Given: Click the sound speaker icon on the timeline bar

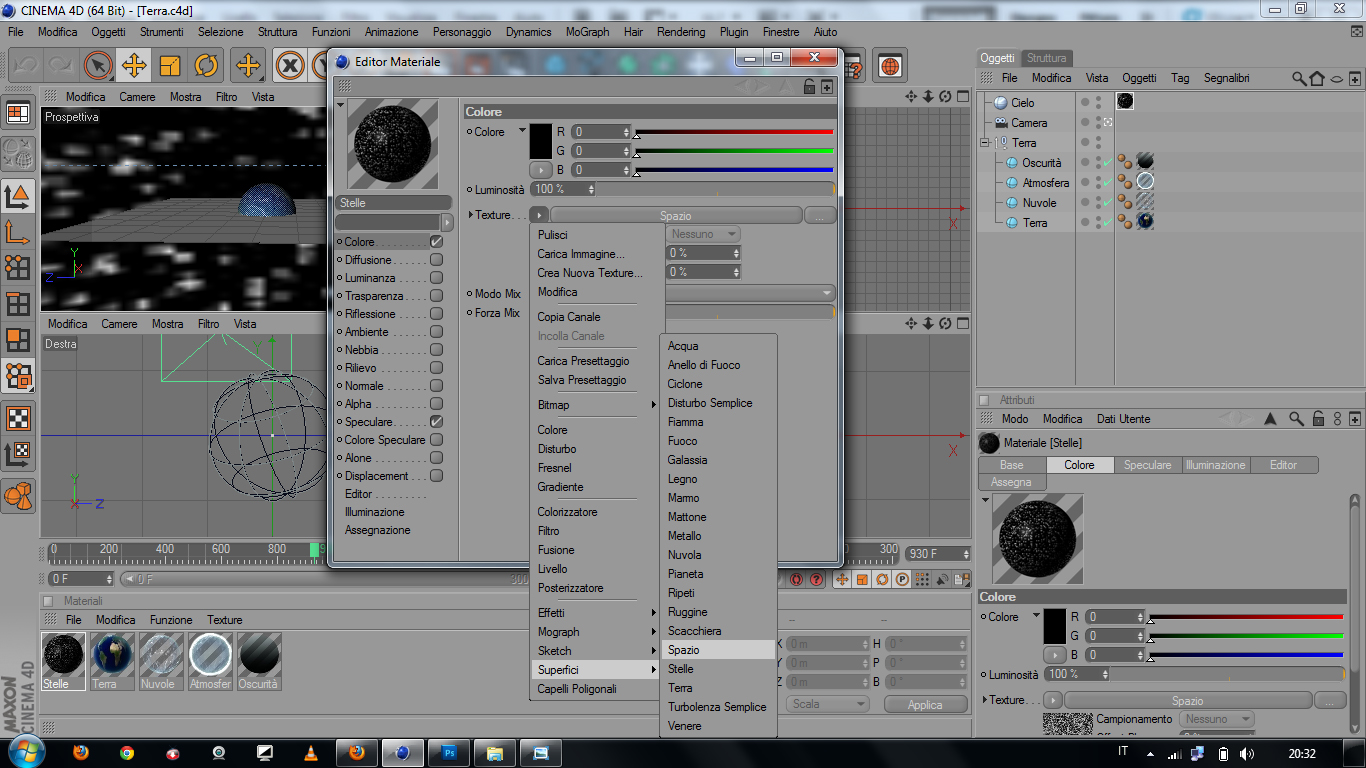Looking at the screenshot, I should tap(942, 579).
